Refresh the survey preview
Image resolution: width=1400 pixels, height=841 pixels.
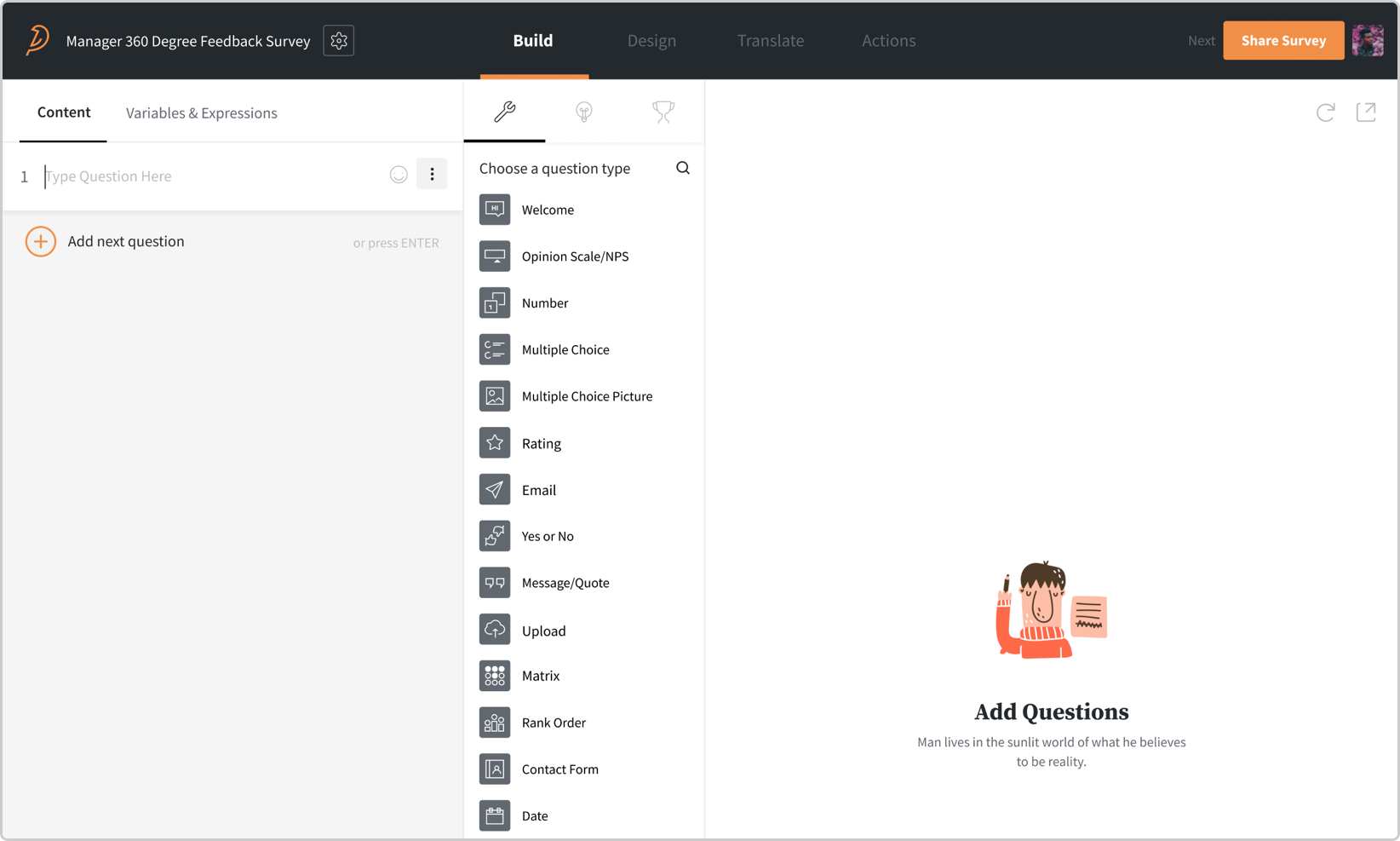(x=1325, y=112)
